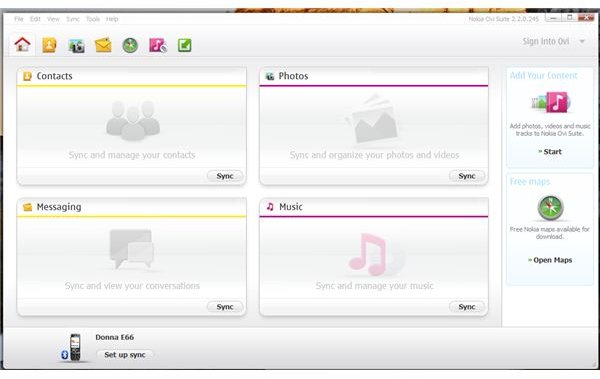Viewport: 600px width, 379px height.
Task: Click the Bluetooth connection icon
Action: pyautogui.click(x=65, y=355)
